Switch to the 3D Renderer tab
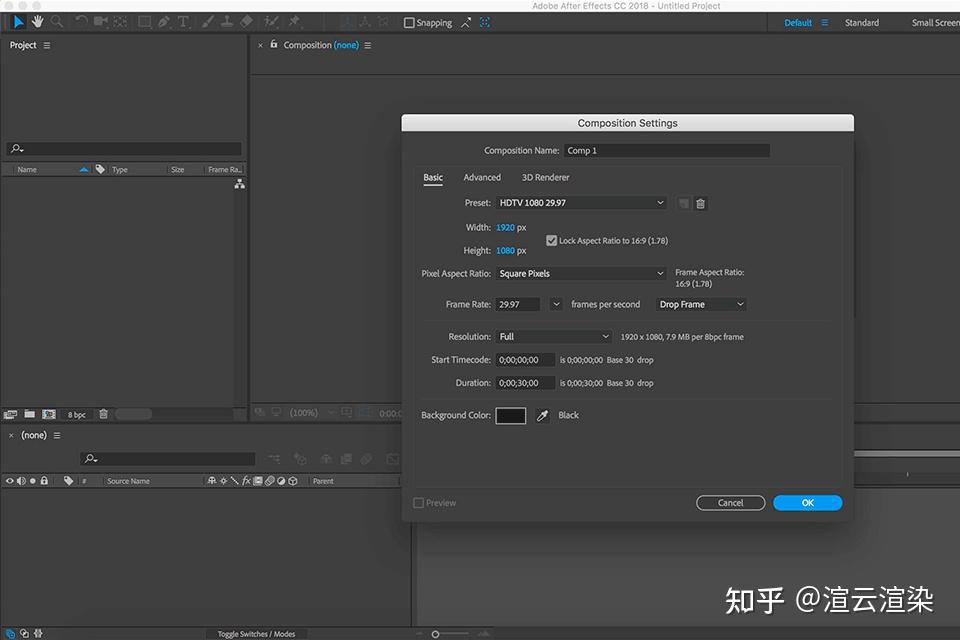Viewport: 960px width, 640px height. (544, 177)
